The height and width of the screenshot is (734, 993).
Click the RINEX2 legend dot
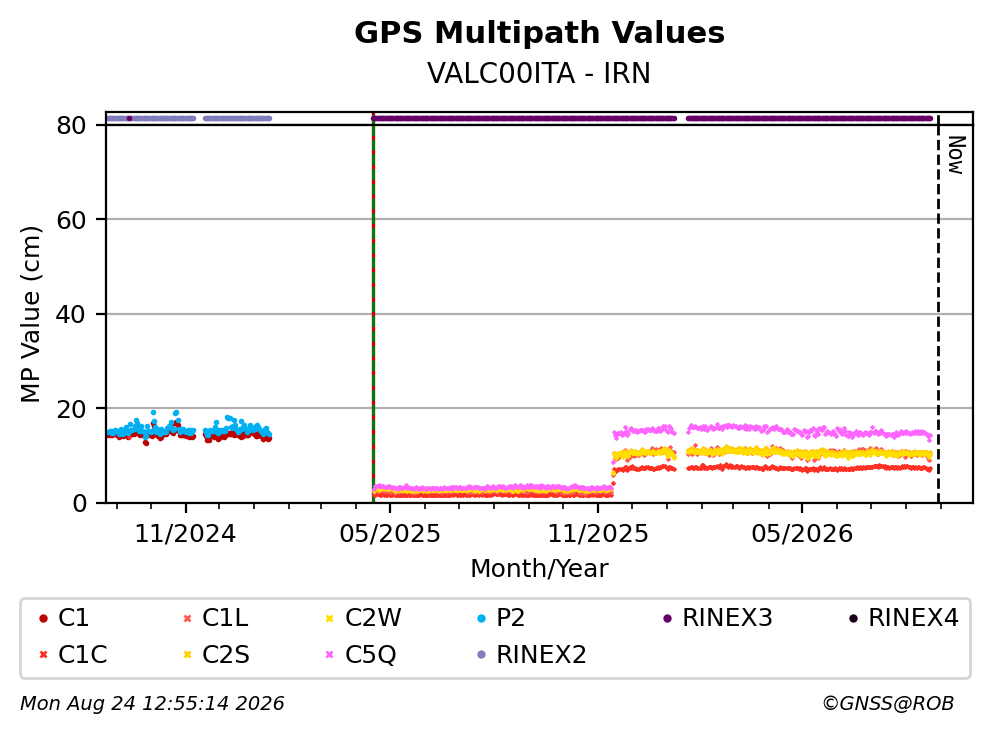(481, 654)
